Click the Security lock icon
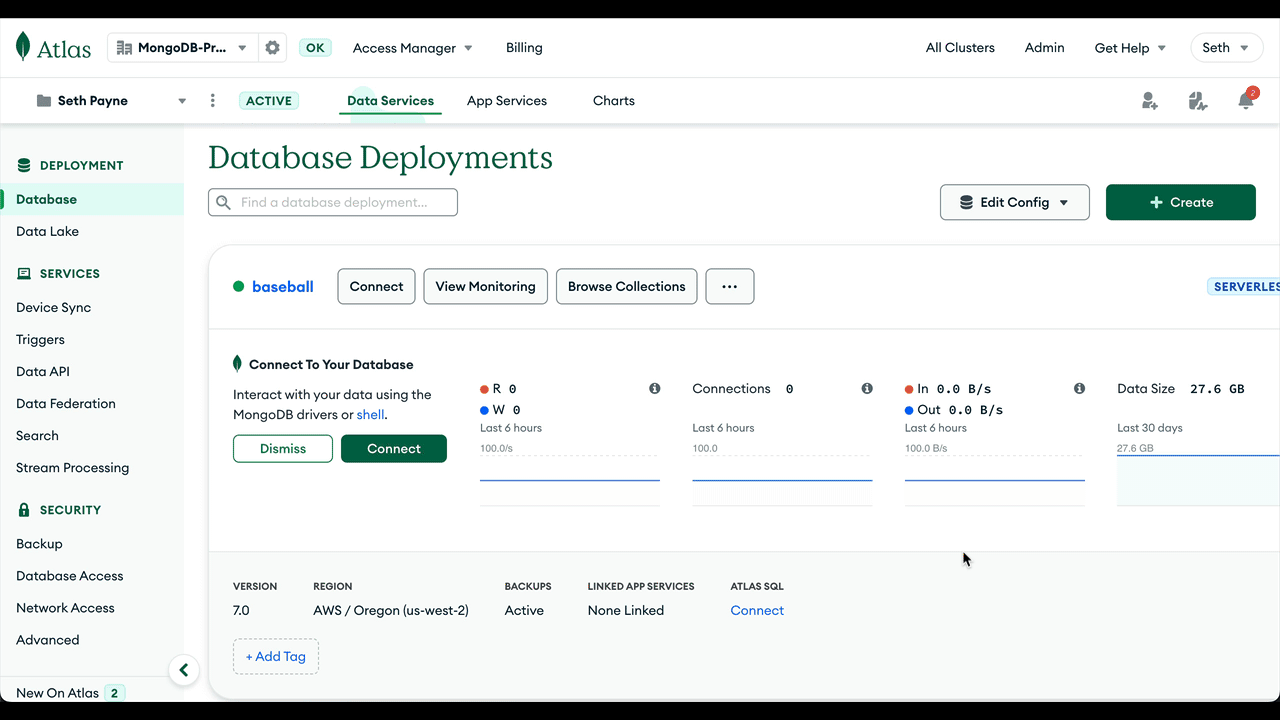 [24, 510]
